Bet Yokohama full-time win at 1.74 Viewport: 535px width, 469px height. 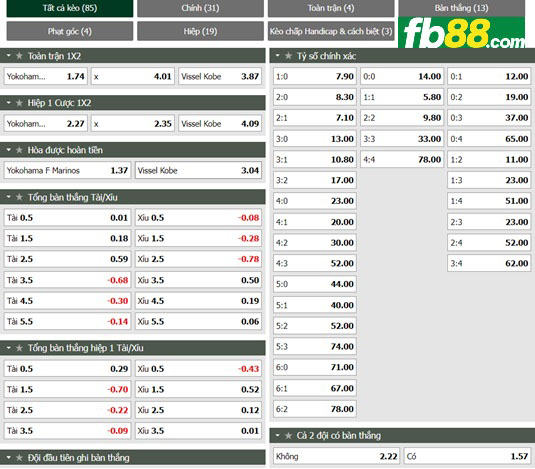coord(46,76)
